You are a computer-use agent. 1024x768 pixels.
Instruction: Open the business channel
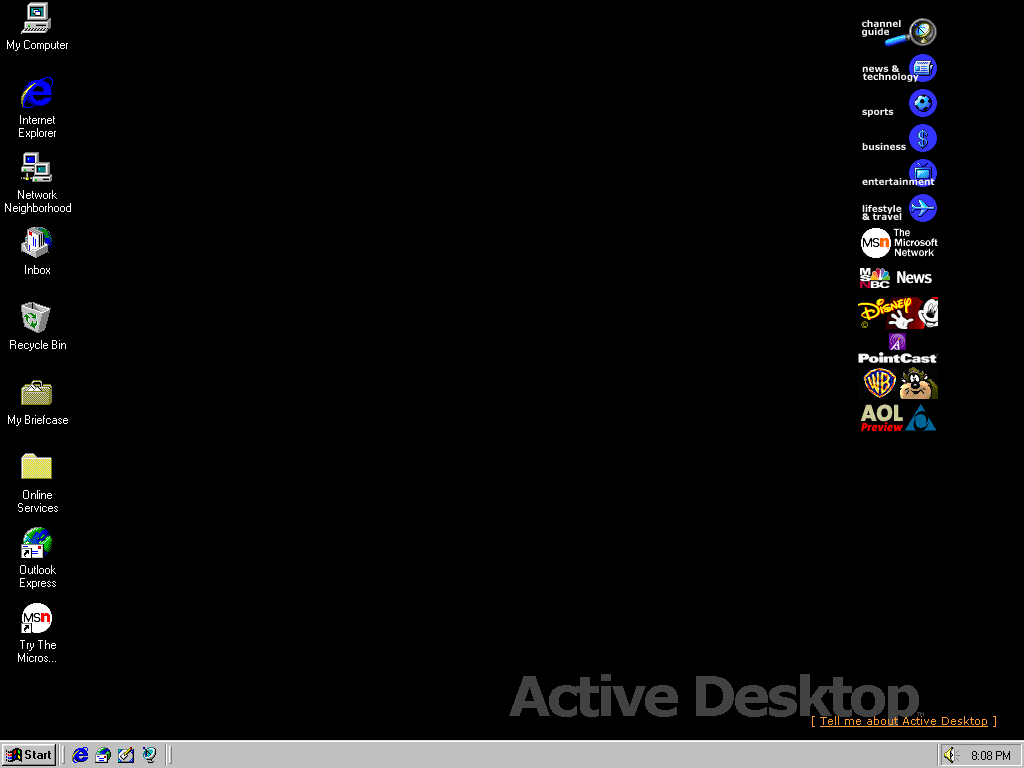click(x=899, y=139)
